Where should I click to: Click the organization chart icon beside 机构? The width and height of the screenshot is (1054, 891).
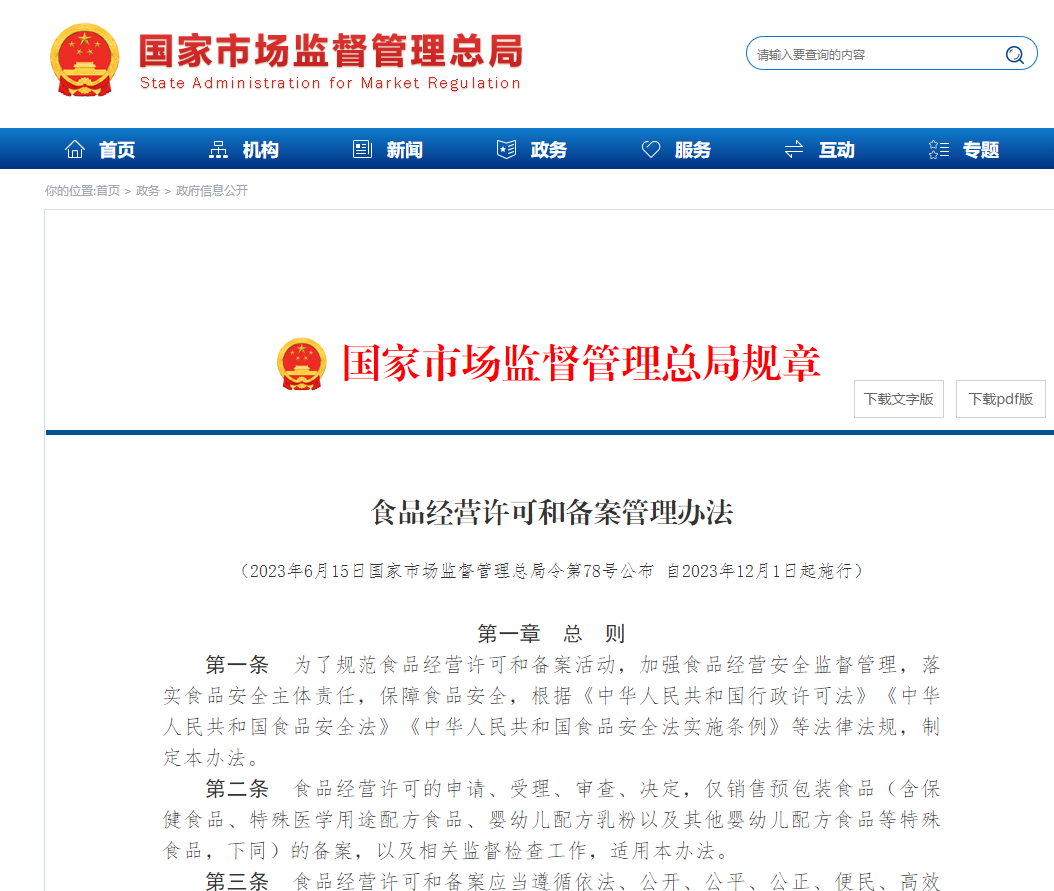click(218, 150)
